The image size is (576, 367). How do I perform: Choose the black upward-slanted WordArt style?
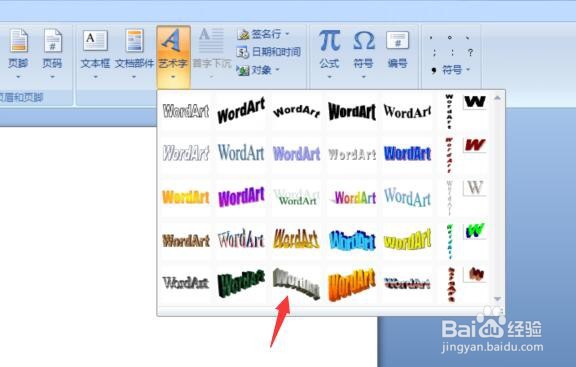click(241, 111)
